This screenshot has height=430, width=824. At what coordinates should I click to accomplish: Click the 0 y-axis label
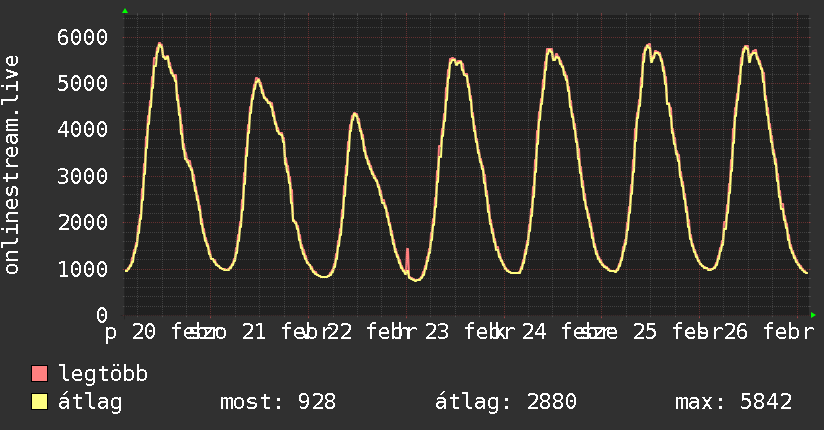[x=102, y=315]
